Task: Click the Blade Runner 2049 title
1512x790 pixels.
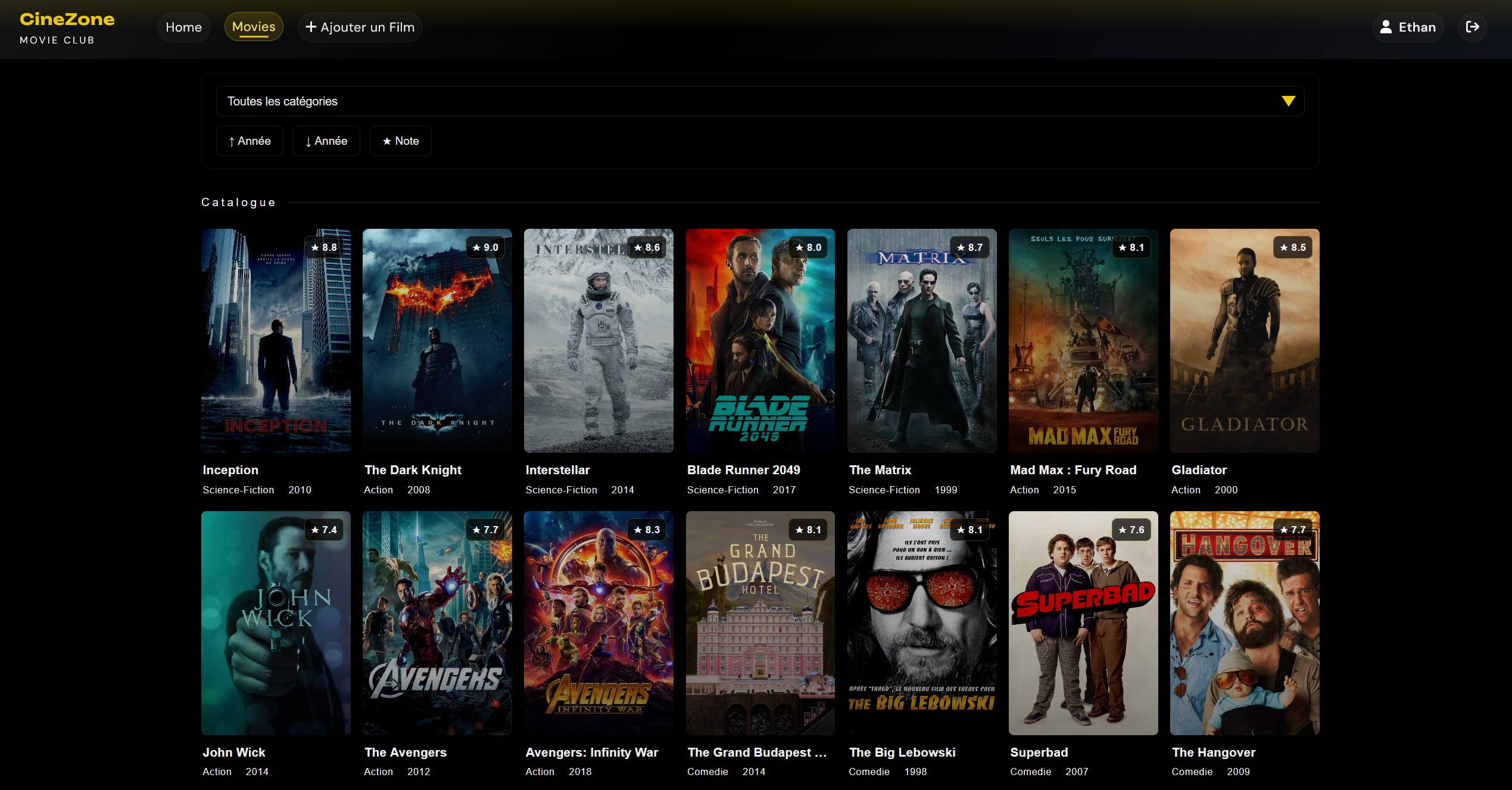Action: pos(744,470)
